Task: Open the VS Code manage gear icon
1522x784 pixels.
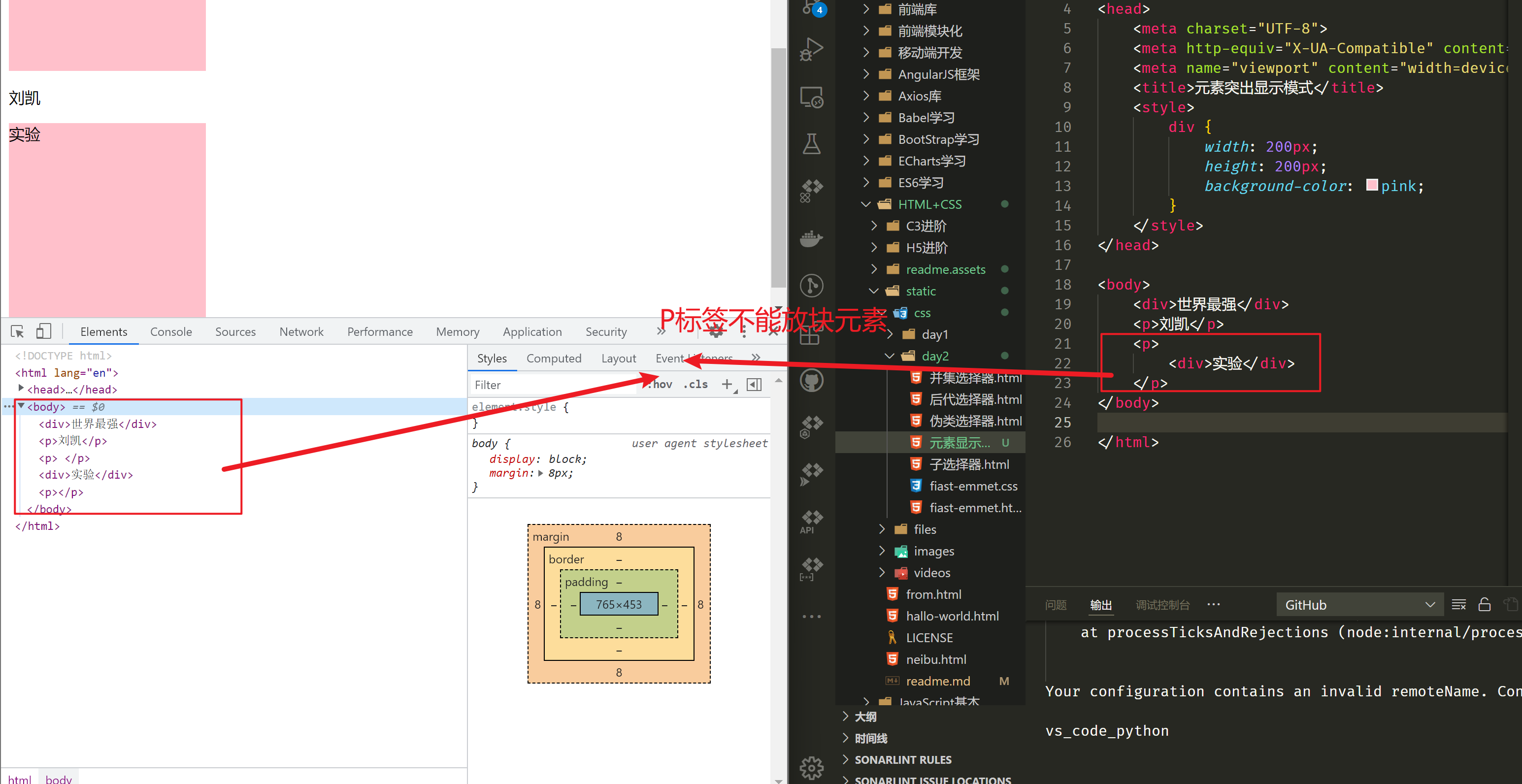Action: pos(811,767)
